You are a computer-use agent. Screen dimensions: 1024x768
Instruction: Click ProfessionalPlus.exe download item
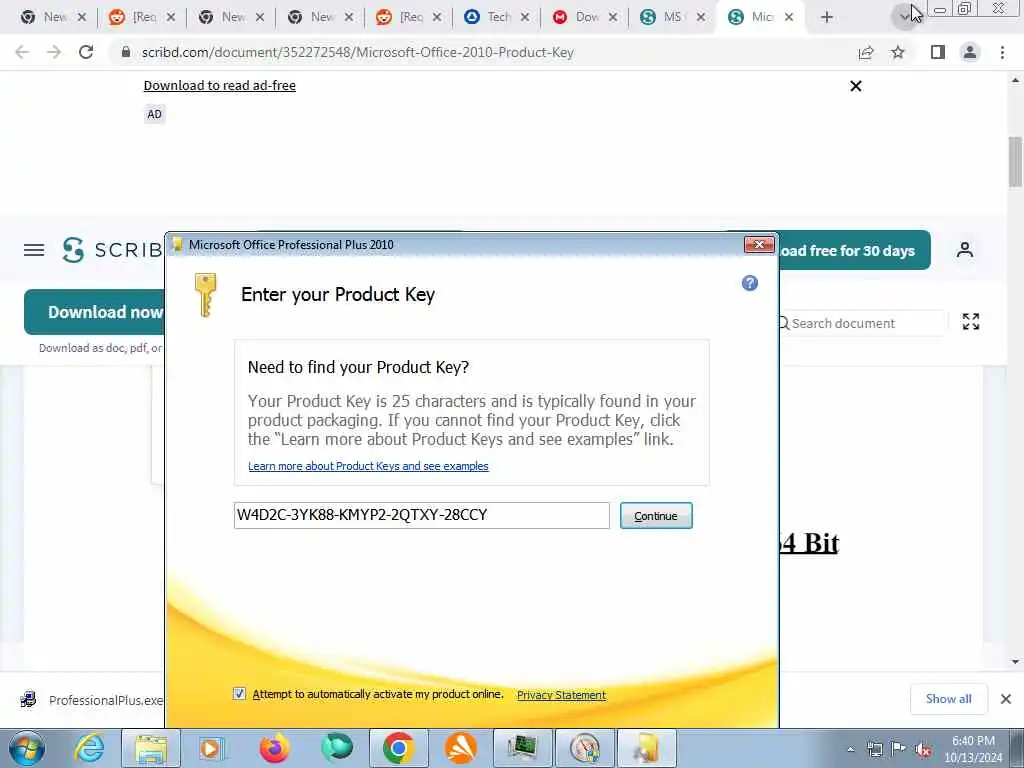point(93,700)
